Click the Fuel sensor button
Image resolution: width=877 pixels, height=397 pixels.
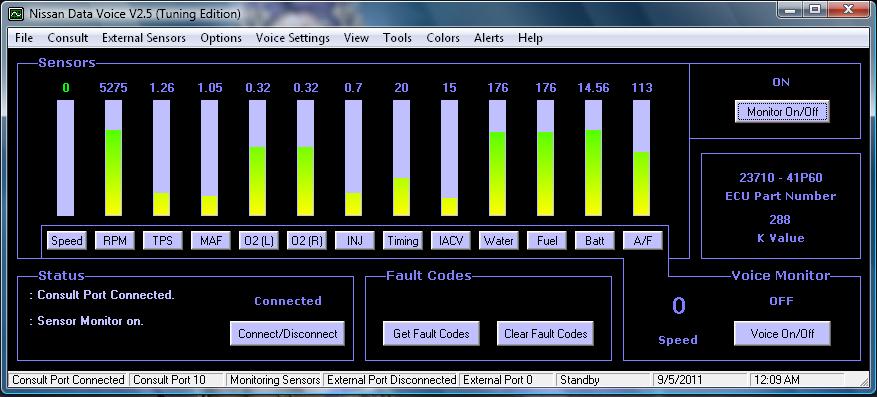(547, 241)
